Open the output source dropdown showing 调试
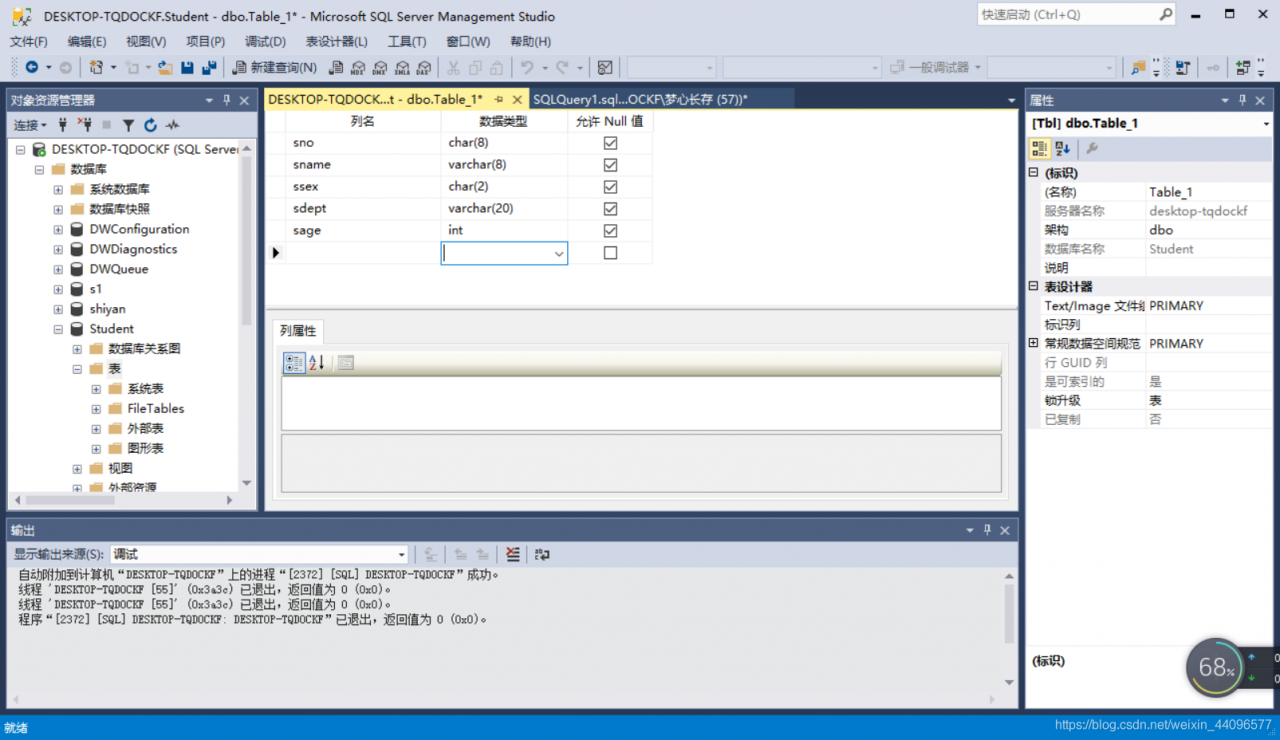This screenshot has width=1280, height=740. pos(402,554)
